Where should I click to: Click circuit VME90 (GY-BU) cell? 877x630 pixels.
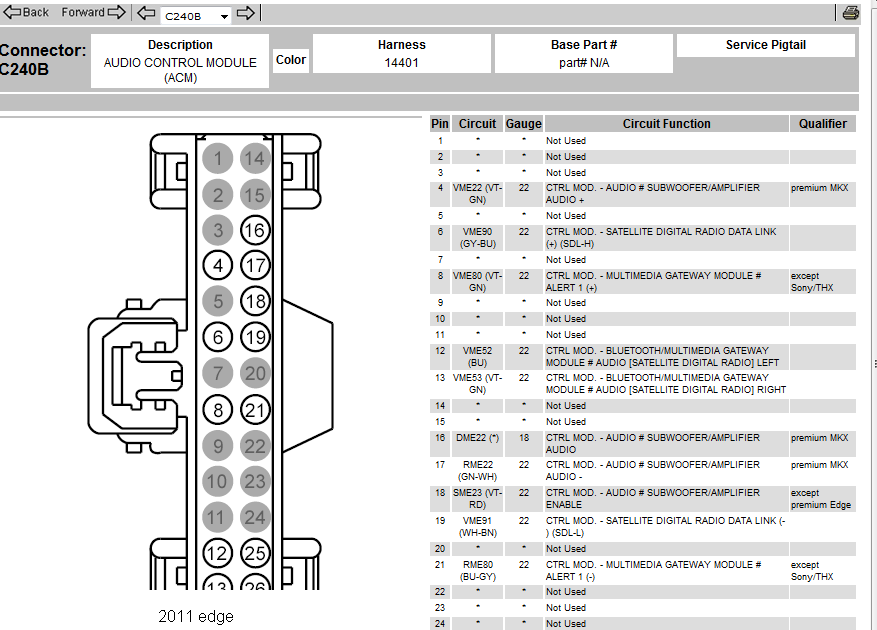(477, 238)
